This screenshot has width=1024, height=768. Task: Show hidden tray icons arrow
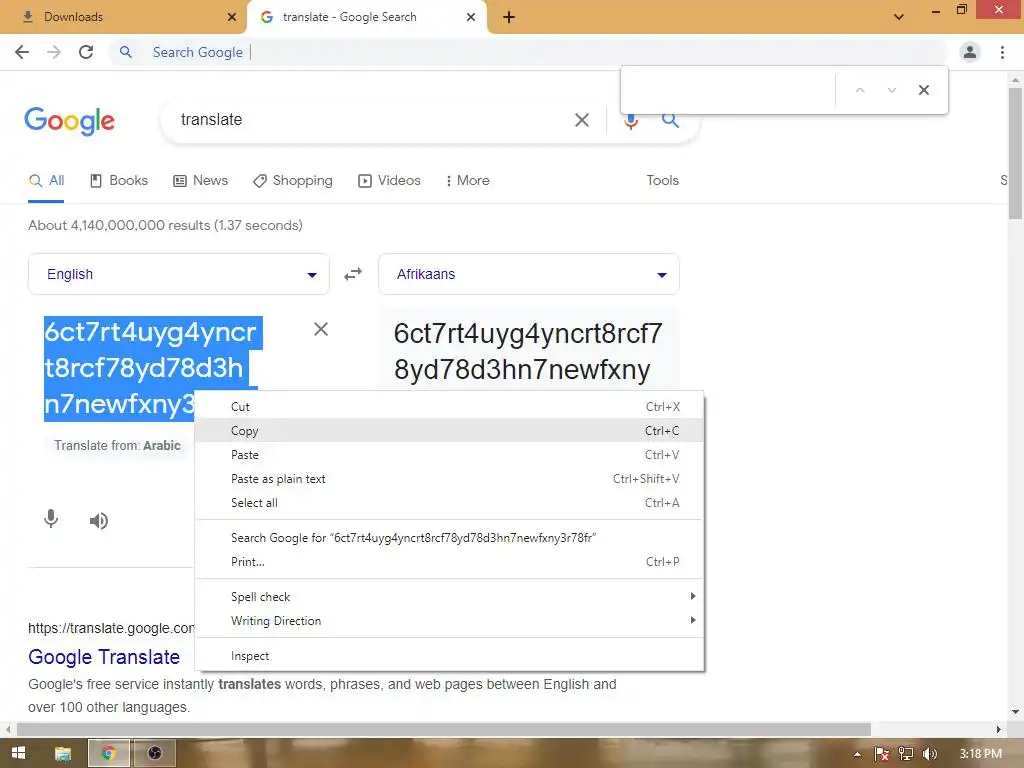click(857, 754)
